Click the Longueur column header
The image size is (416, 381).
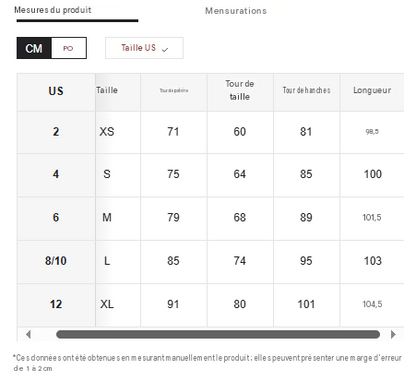[372, 90]
